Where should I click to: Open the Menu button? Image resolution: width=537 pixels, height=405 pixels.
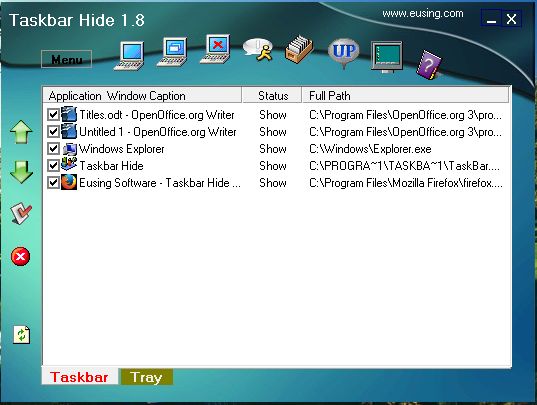(66, 59)
